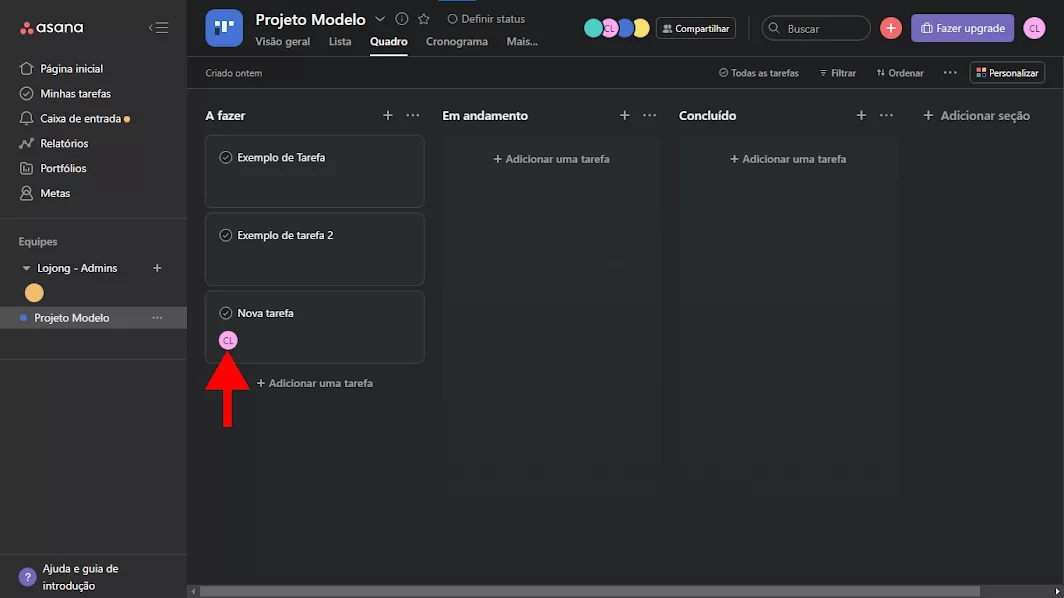
Task: Select Projeto Modelo in the sidebar
Action: [x=71, y=318]
